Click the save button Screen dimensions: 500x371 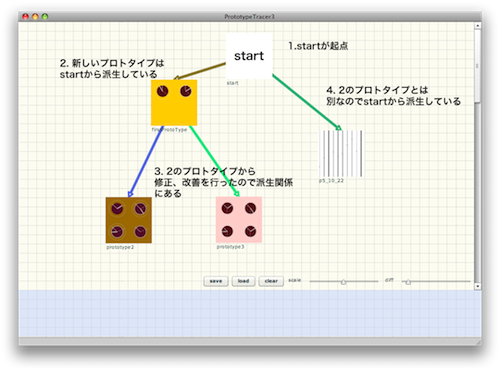[x=216, y=281]
